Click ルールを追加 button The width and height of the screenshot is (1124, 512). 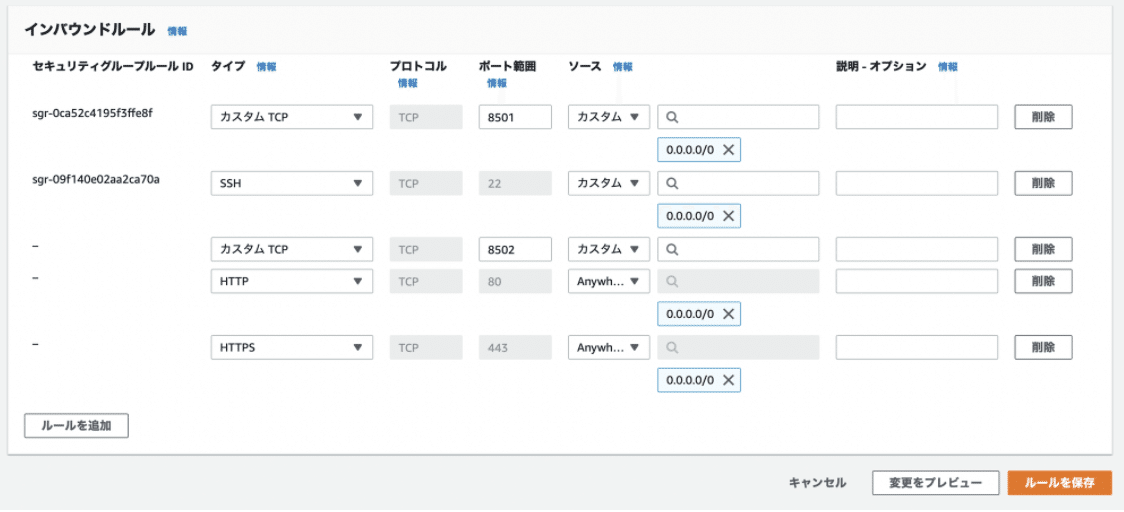[x=77, y=425]
